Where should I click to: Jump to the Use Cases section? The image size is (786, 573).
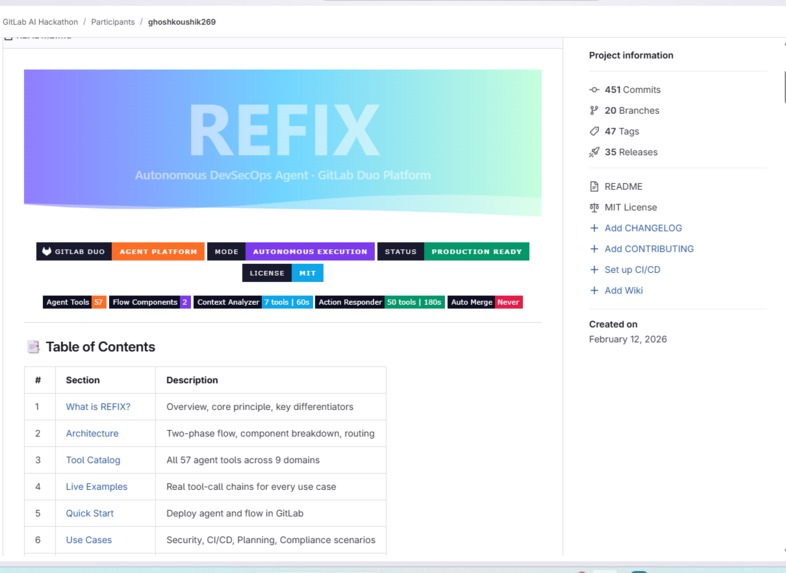(x=89, y=539)
